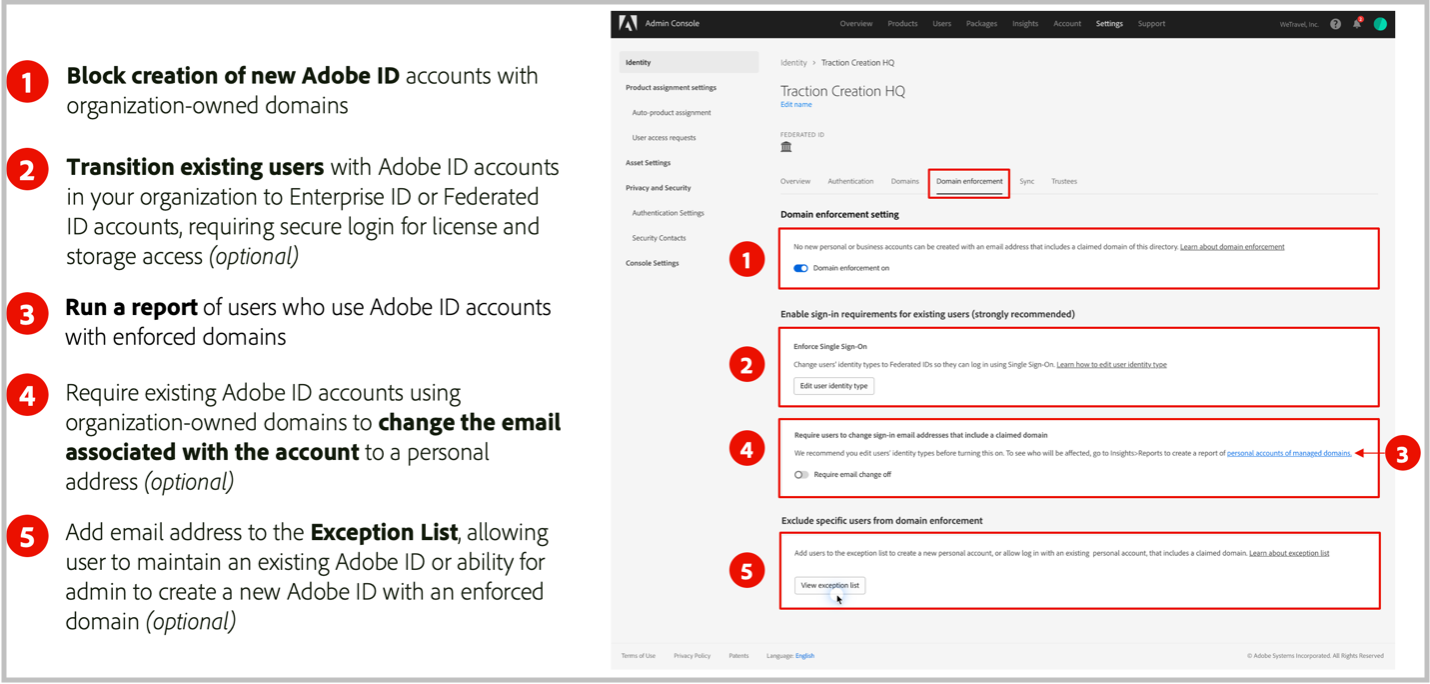Click the Edit name link under Traction Creation HQ
This screenshot has width=1430, height=684.
(795, 104)
